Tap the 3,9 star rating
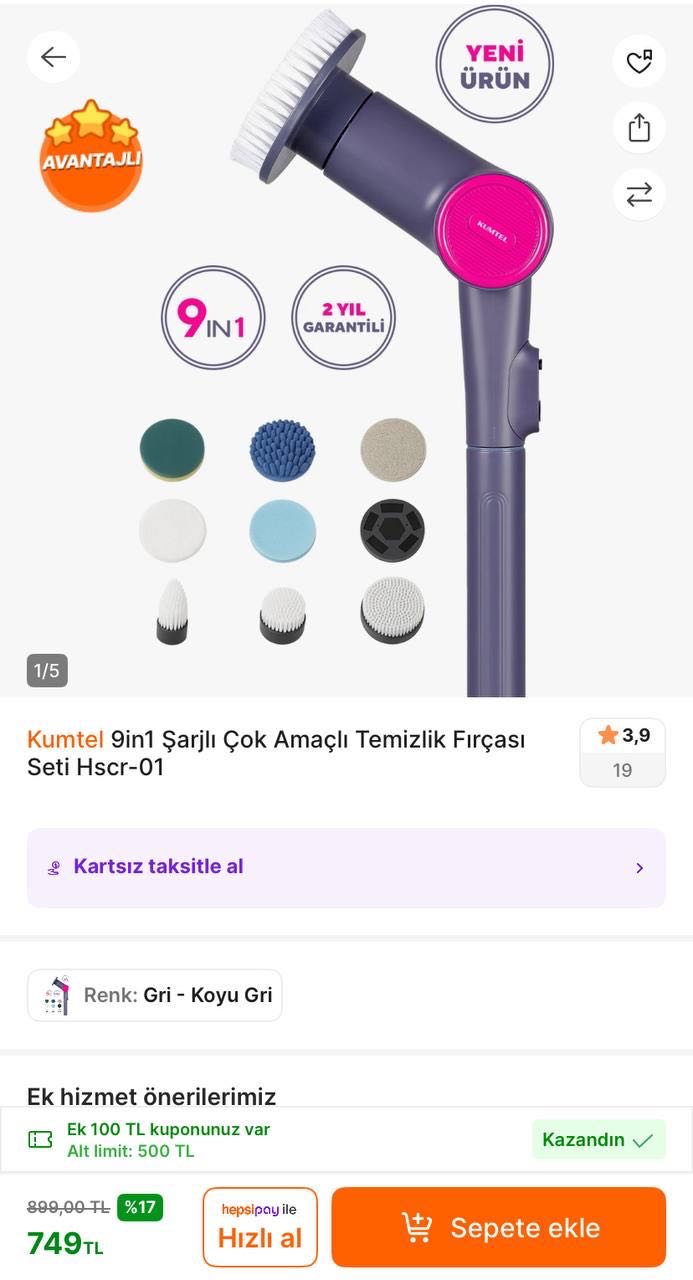Screen dimensions: 693x1280 (x=623, y=736)
